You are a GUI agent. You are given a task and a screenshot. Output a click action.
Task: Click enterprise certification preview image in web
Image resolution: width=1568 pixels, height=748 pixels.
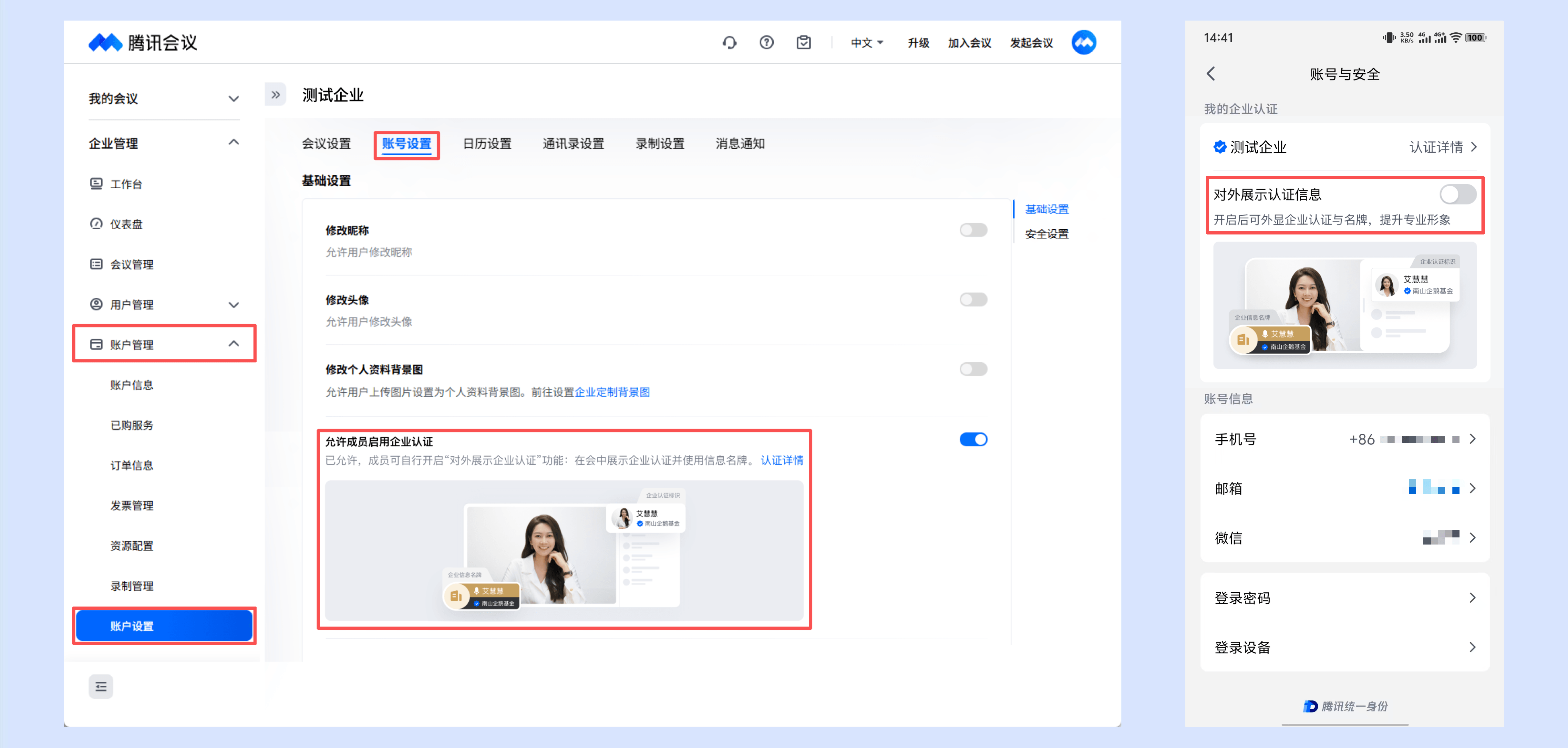[564, 550]
